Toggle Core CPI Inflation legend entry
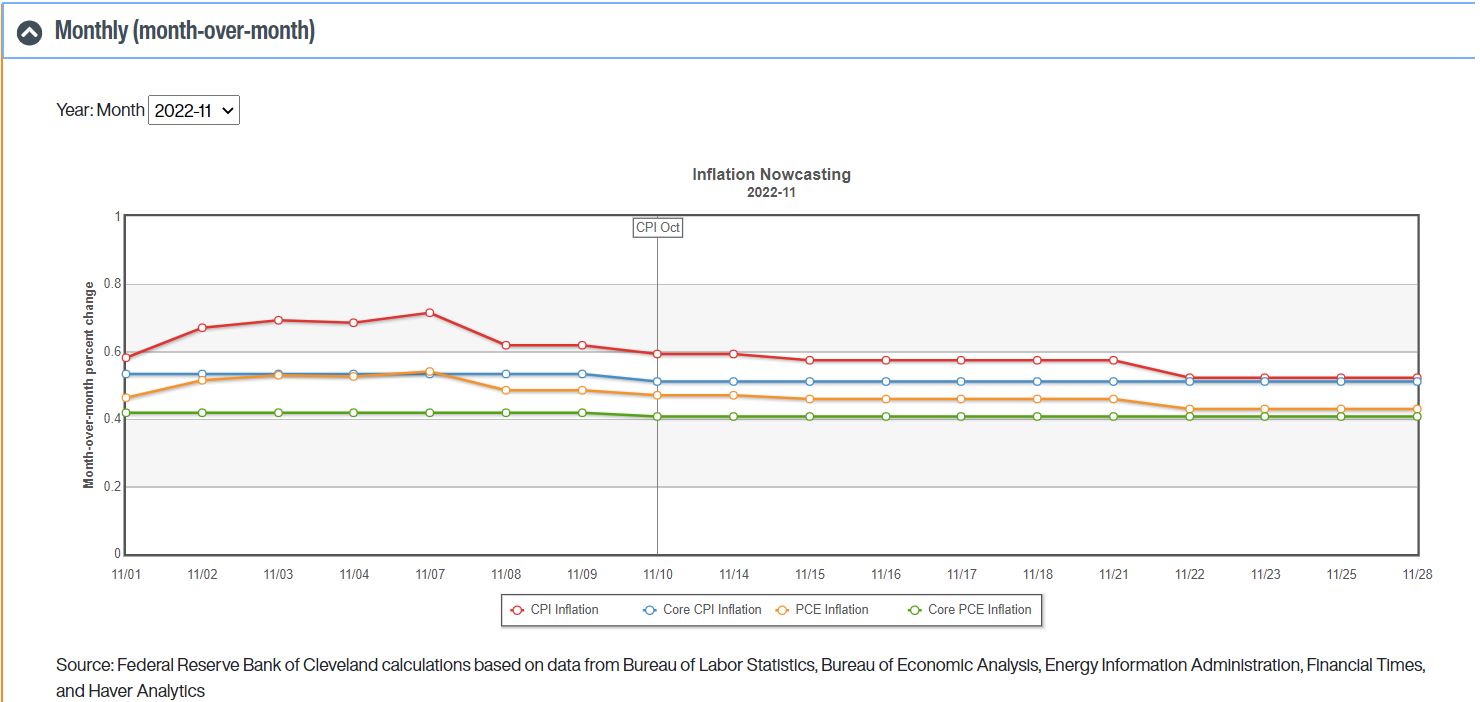The image size is (1480, 702). tap(712, 609)
